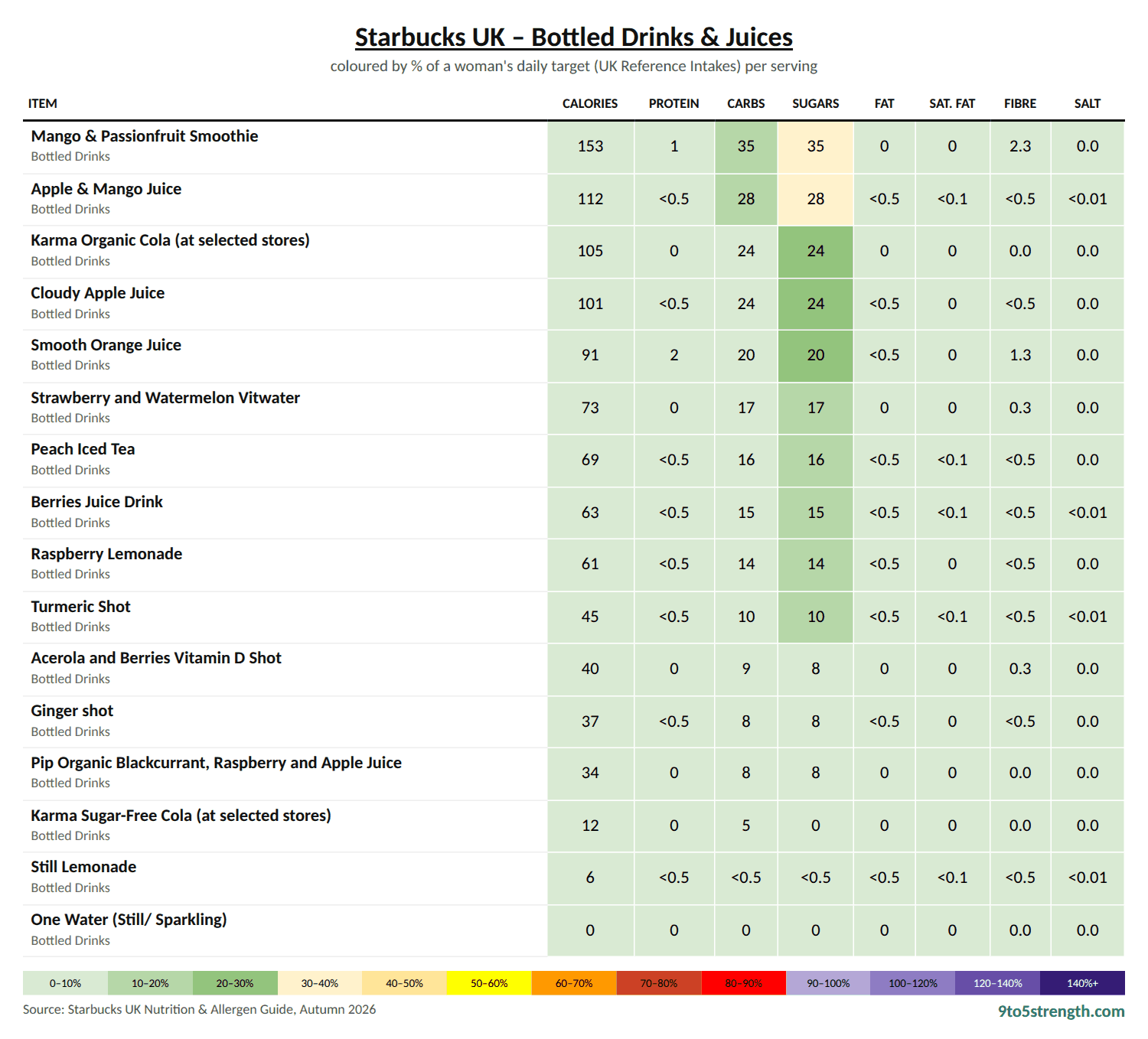The image size is (1148, 1039).
Task: Select the red 80-90% legend swatch
Action: pos(744,983)
